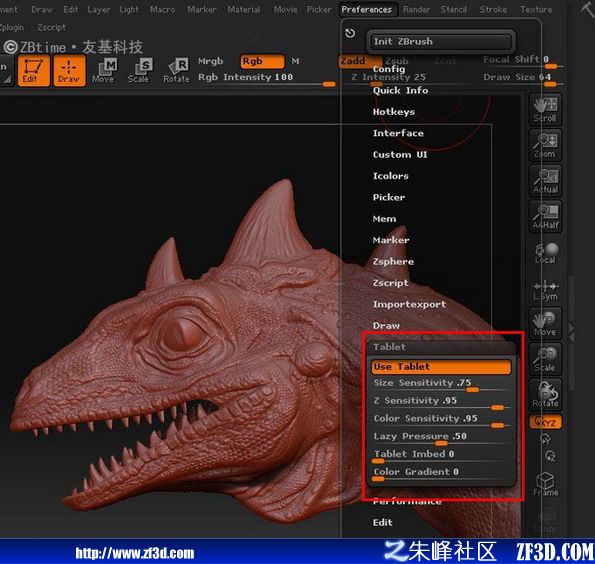The height and width of the screenshot is (564, 595).
Task: Open the top Marker menu
Action: [201, 9]
